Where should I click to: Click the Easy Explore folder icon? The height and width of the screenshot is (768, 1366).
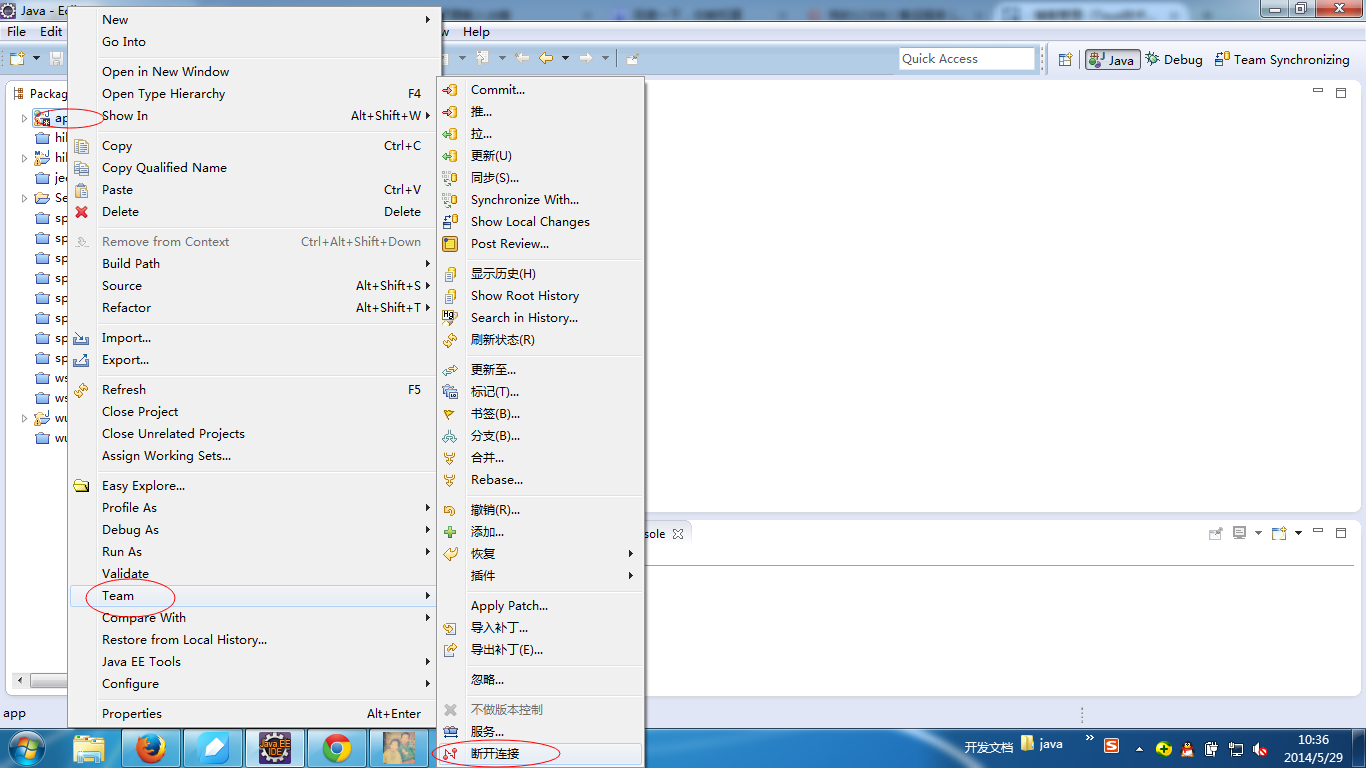[x=82, y=486]
